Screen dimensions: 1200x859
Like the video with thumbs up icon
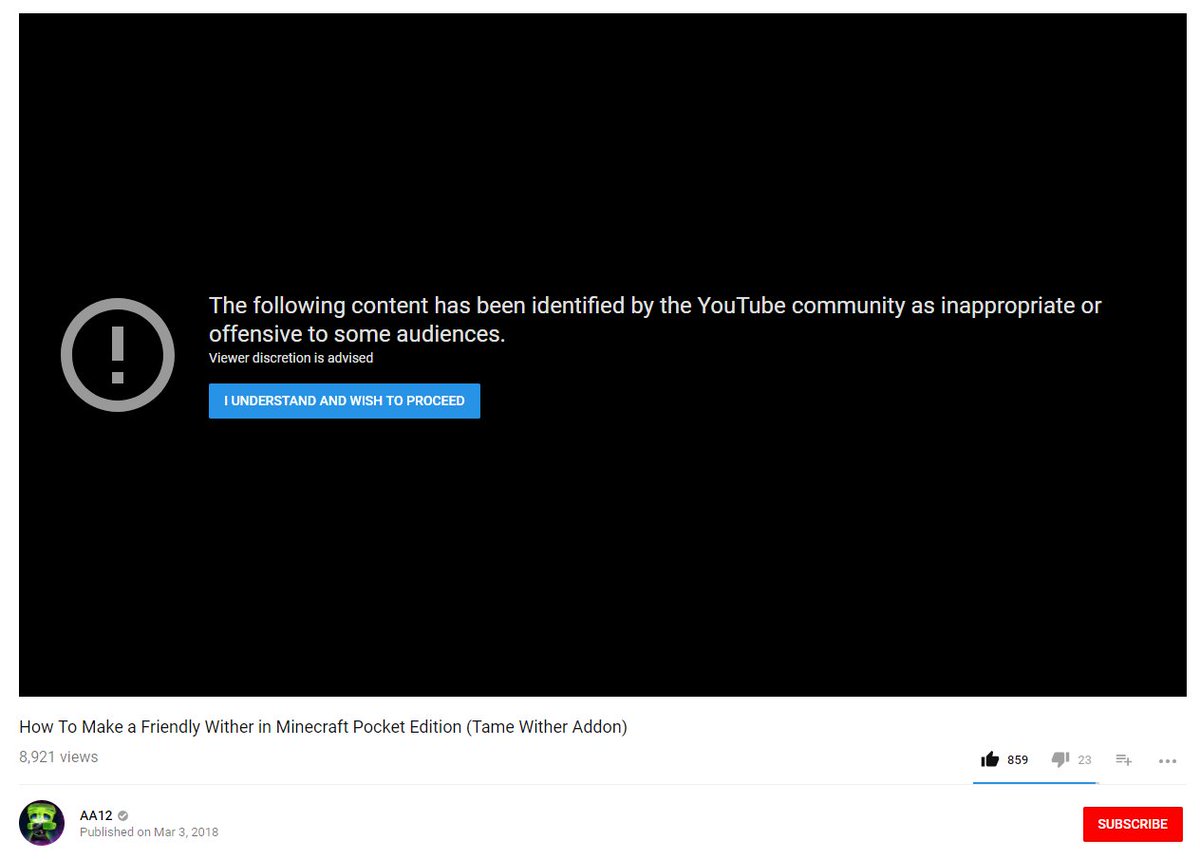[x=990, y=760]
